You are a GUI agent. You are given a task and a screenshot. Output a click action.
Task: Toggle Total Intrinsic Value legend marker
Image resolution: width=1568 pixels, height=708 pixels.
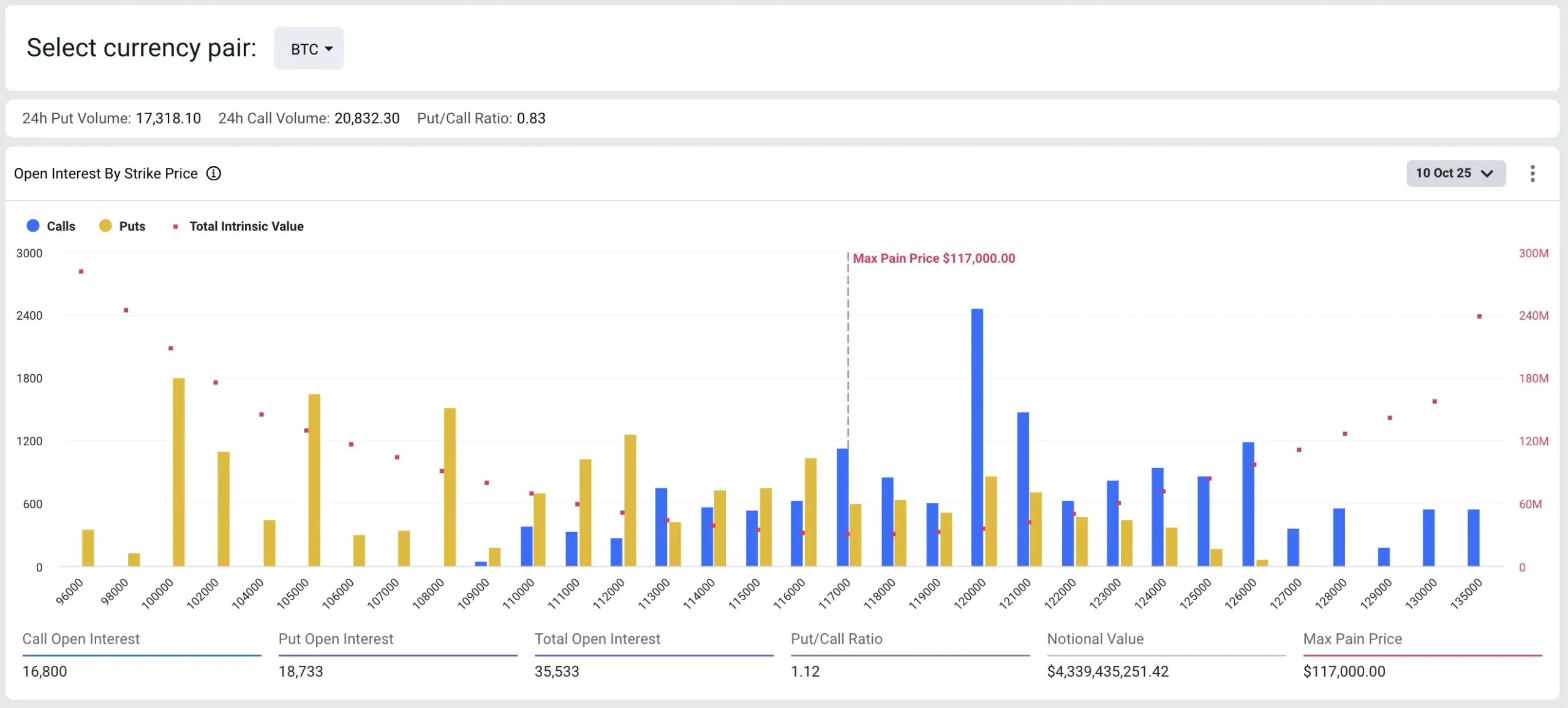pos(176,227)
